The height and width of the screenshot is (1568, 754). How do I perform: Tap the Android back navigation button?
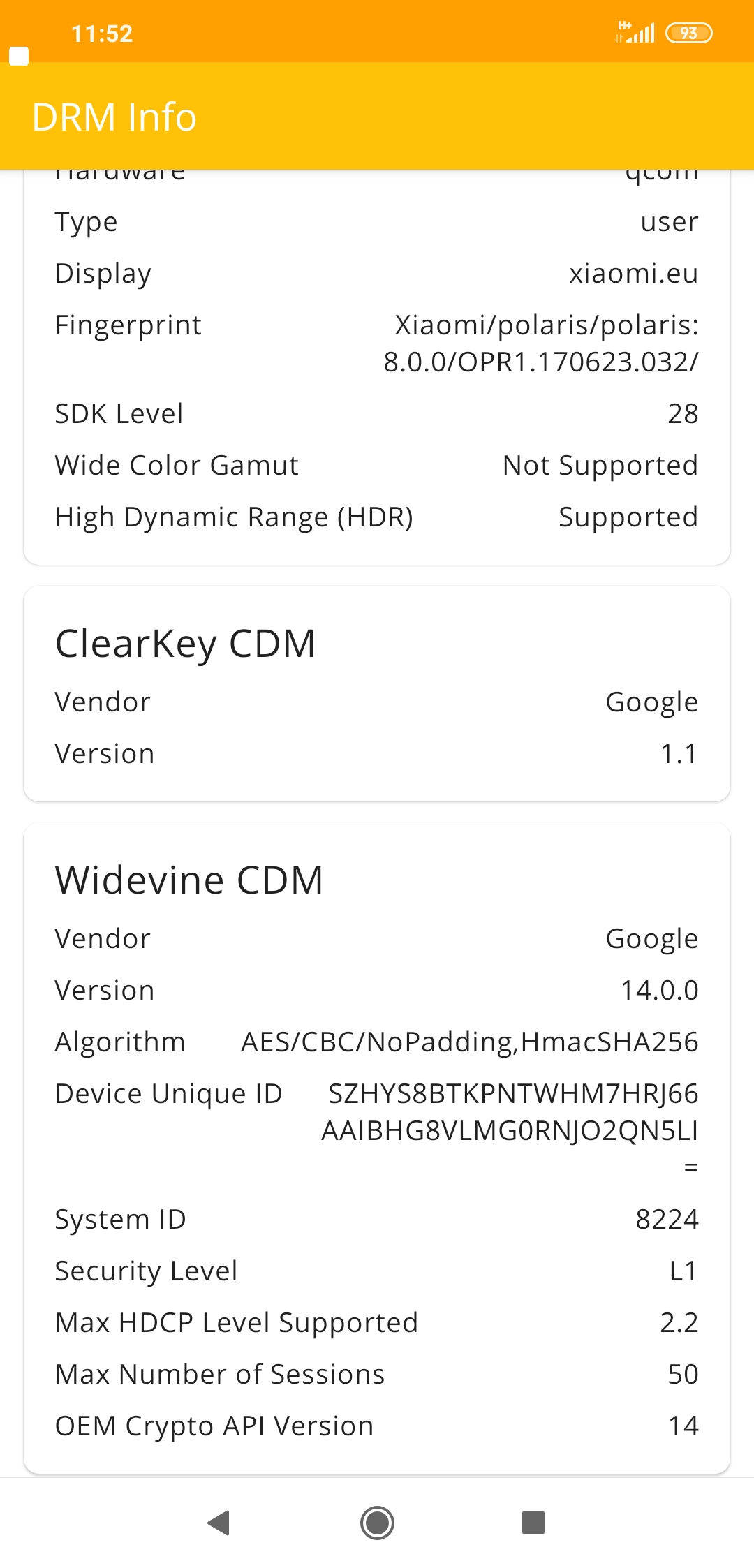(219, 1523)
